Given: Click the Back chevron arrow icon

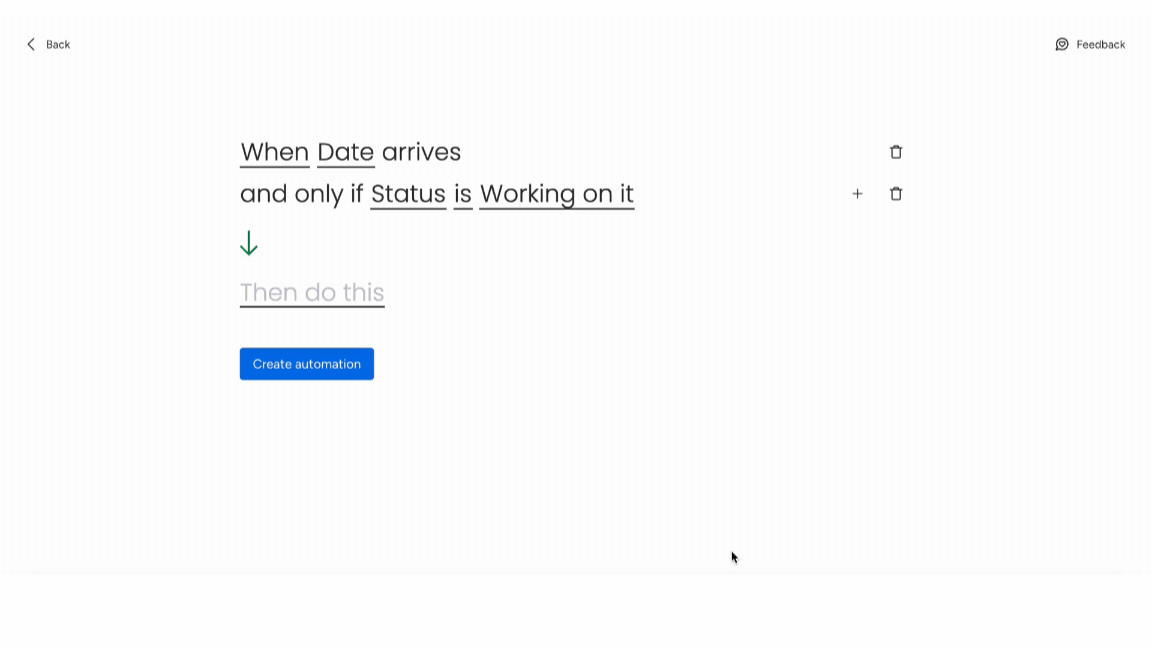Looking at the screenshot, I should [31, 45].
